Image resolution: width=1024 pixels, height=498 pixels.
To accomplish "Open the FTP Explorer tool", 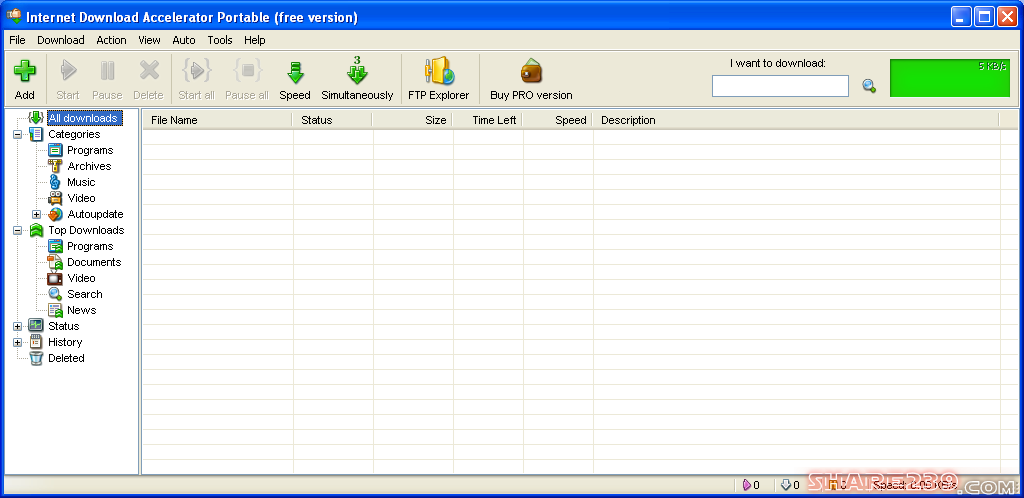I will point(439,80).
